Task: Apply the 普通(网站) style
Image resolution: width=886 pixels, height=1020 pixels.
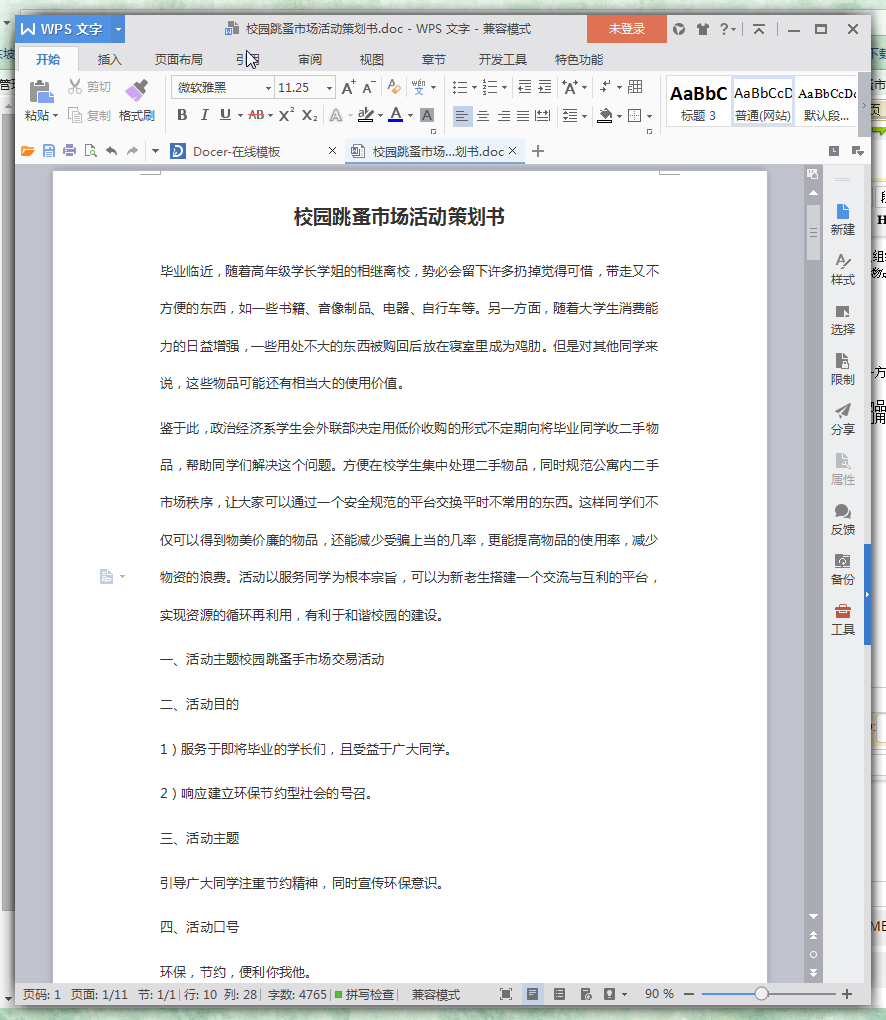Action: (x=762, y=101)
